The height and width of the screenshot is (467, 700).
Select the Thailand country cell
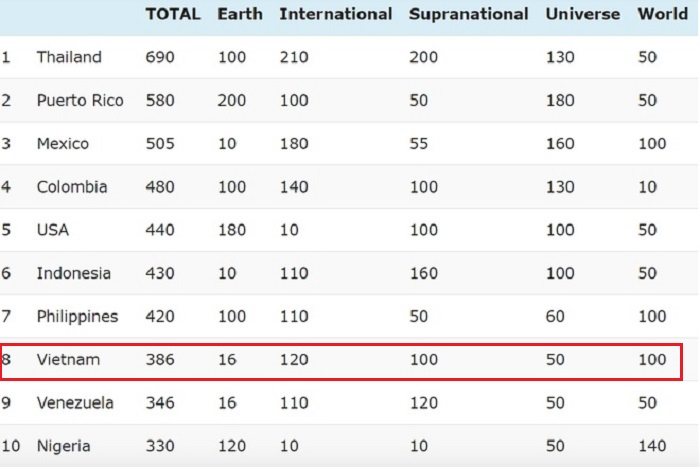(x=69, y=57)
